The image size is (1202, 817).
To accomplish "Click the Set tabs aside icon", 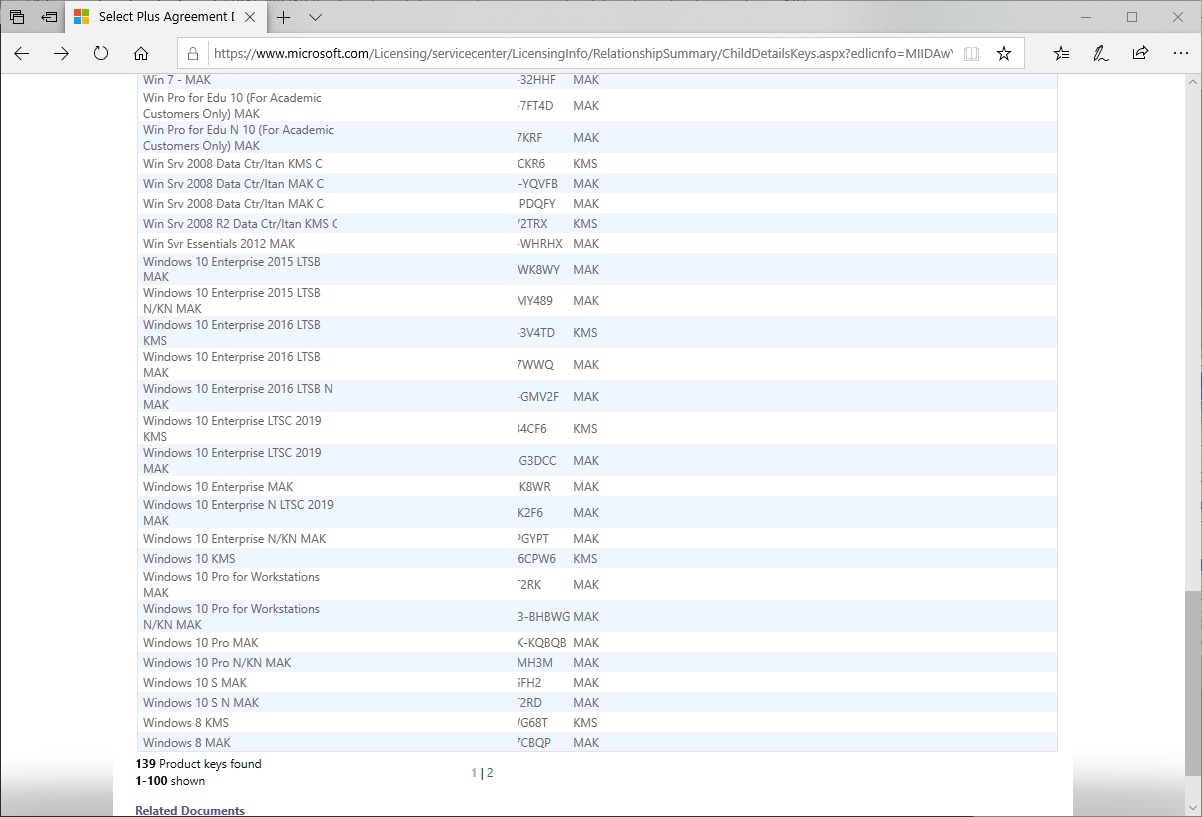I will 49,17.
